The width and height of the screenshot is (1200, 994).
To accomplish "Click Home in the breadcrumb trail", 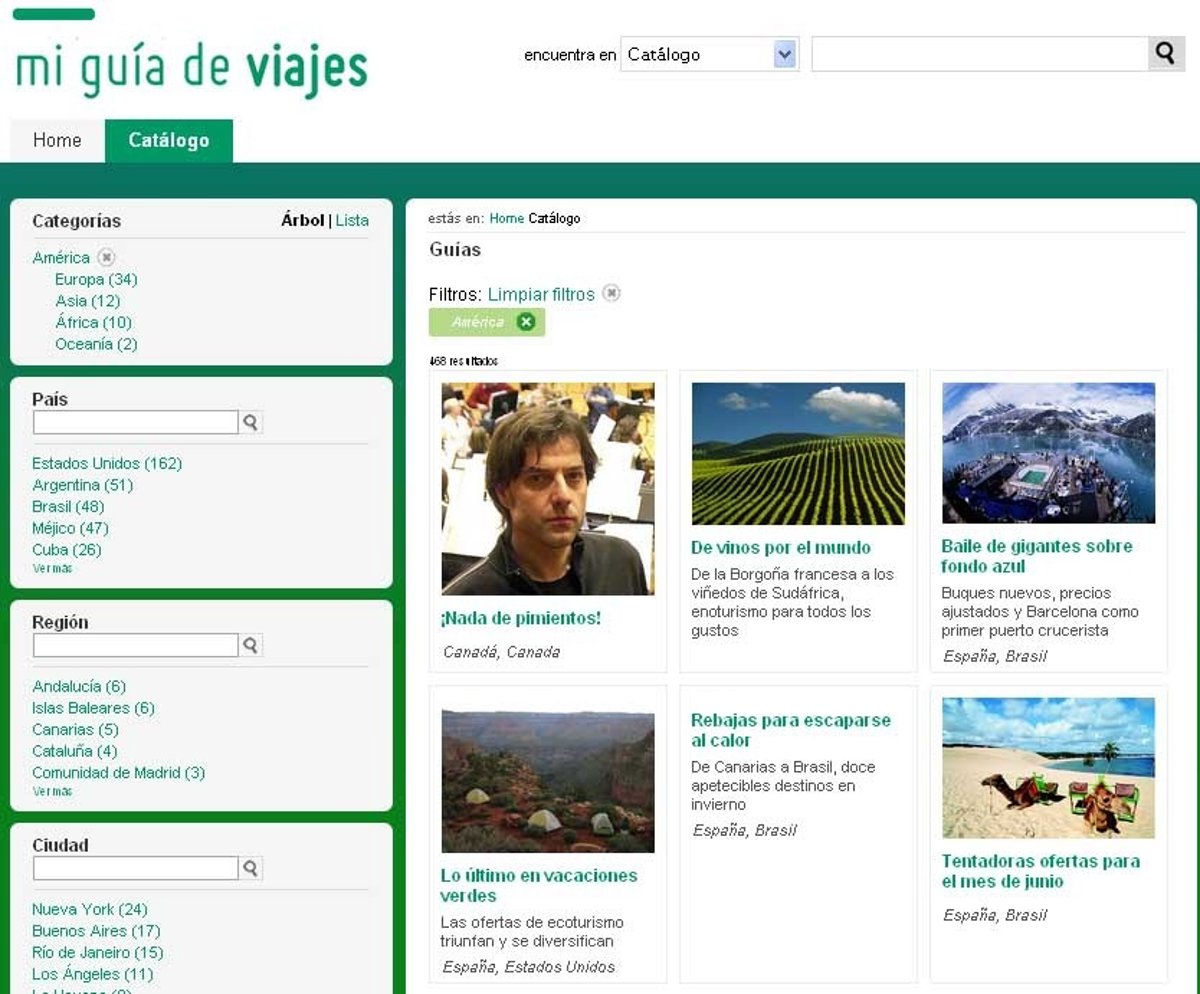I will pos(506,219).
